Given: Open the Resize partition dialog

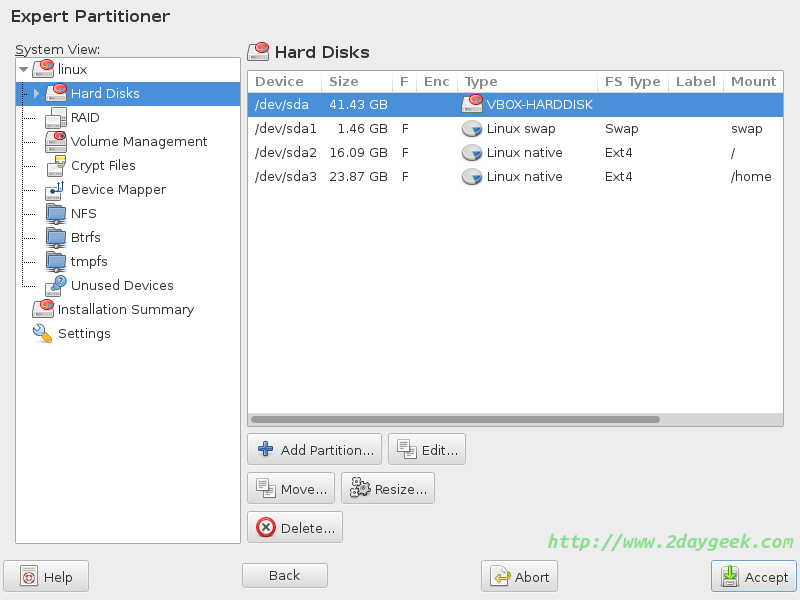Looking at the screenshot, I should tap(388, 489).
